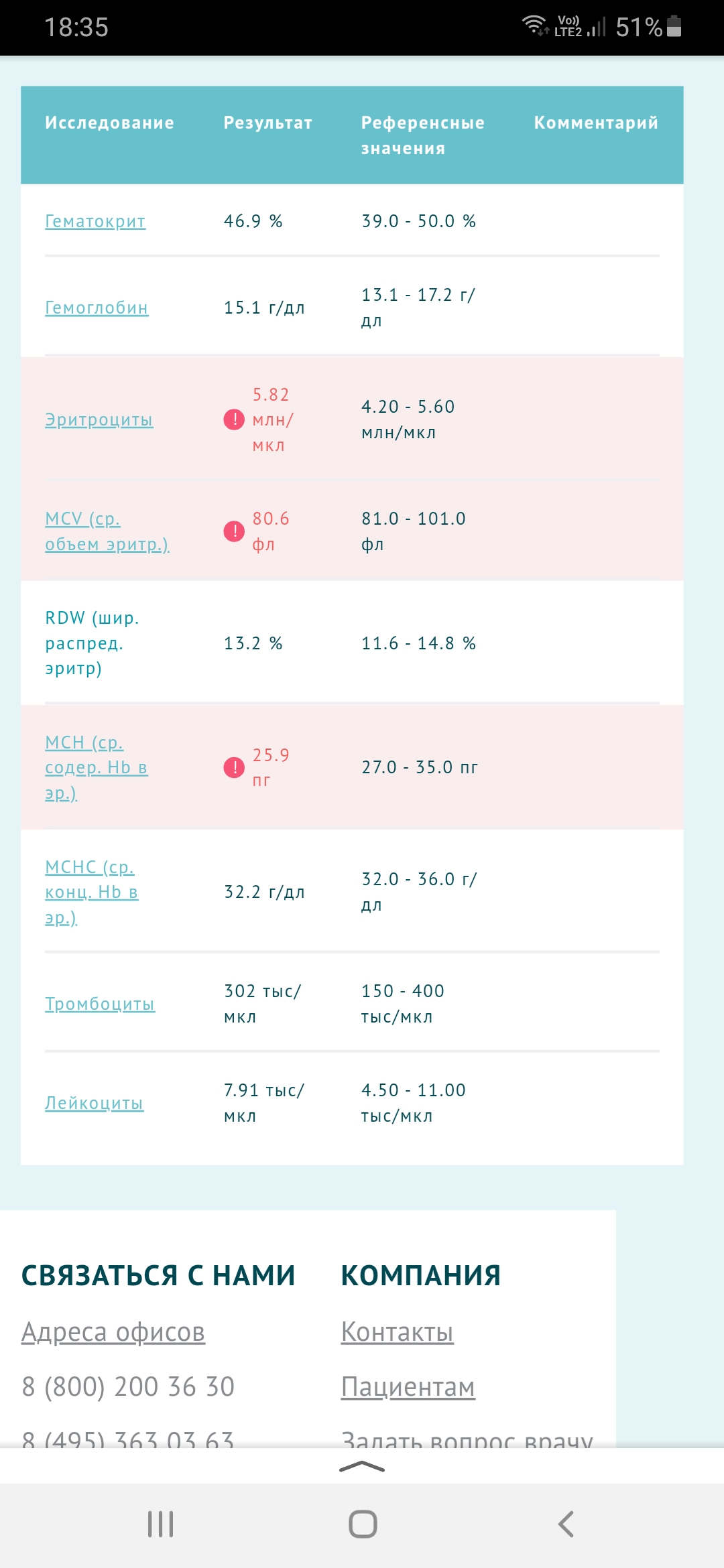Open the MCHC (ср. конц. Hb) link
The image size is (724, 1568).
click(x=91, y=892)
